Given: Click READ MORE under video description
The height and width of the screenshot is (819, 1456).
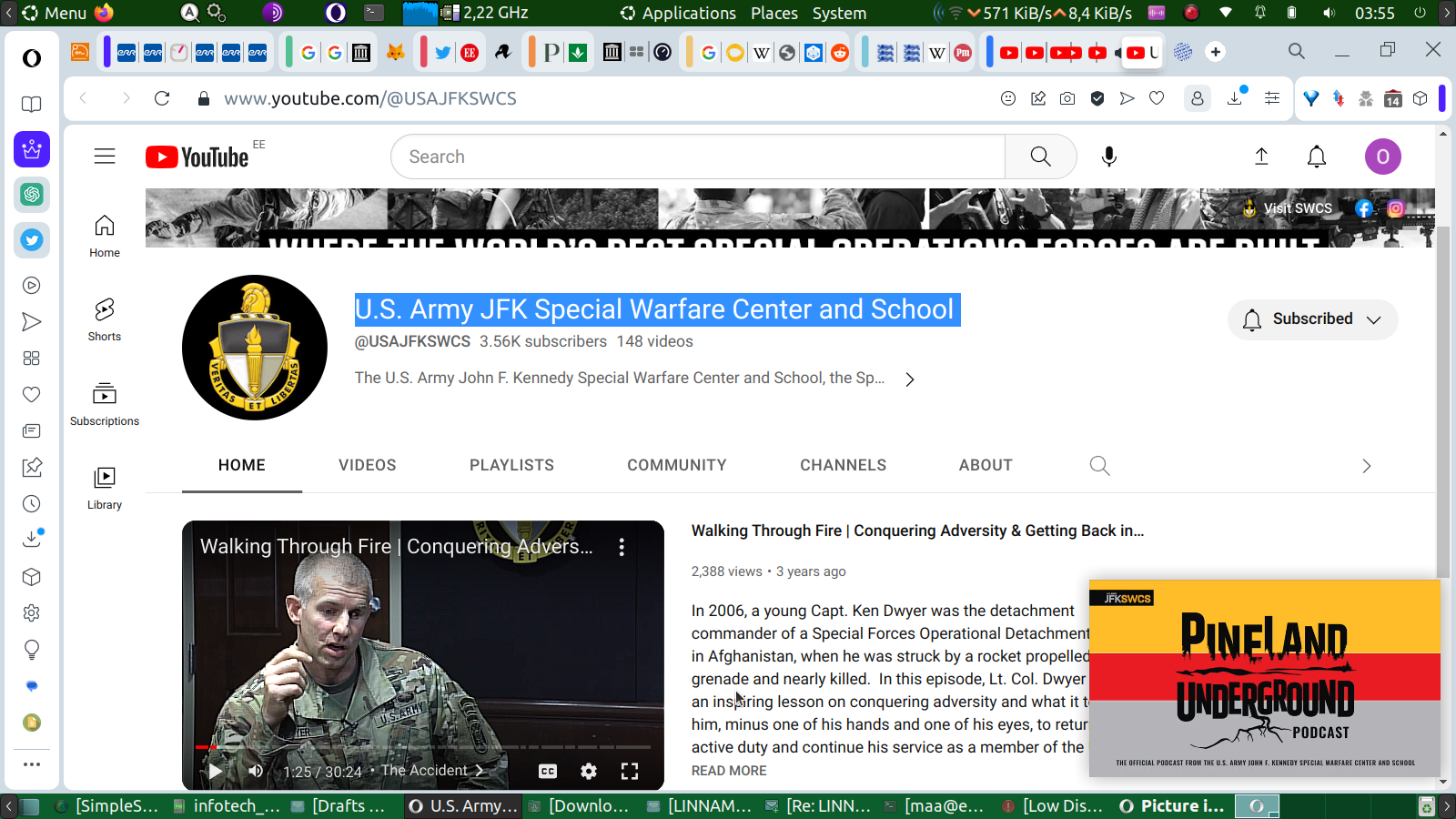Looking at the screenshot, I should click(729, 771).
